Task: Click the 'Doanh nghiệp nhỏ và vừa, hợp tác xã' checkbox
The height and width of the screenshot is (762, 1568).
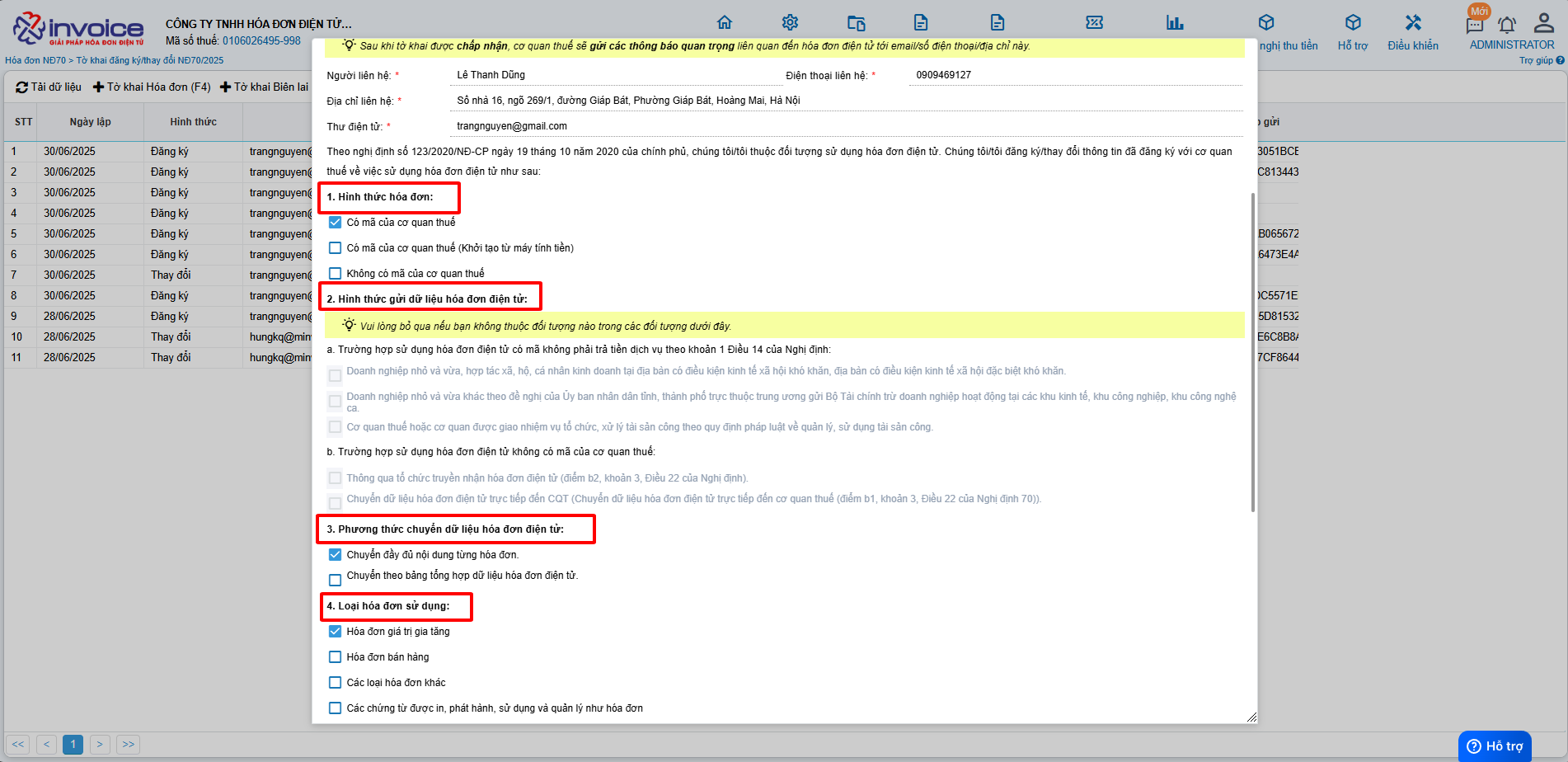Action: click(335, 375)
